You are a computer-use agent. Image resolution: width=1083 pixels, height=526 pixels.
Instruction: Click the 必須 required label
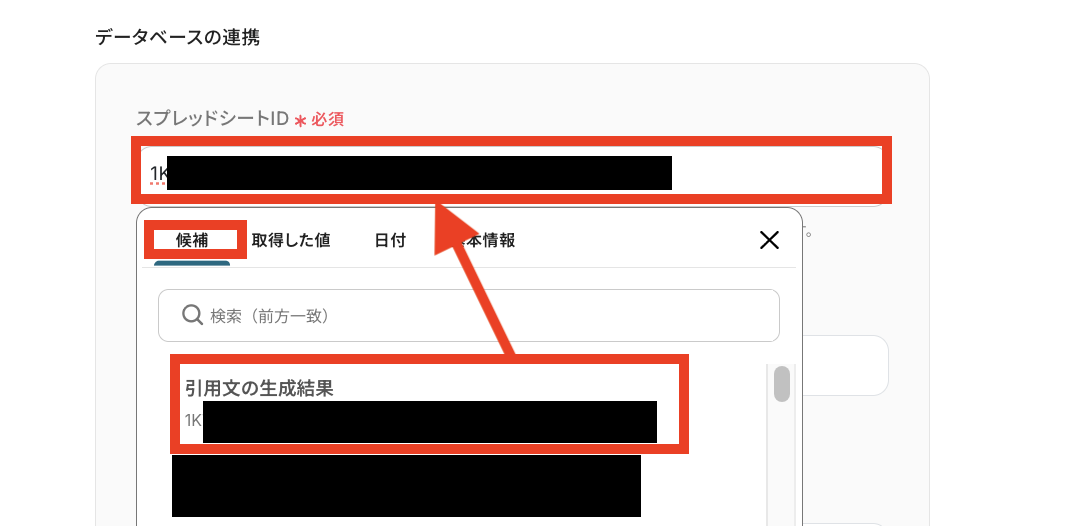point(327,120)
